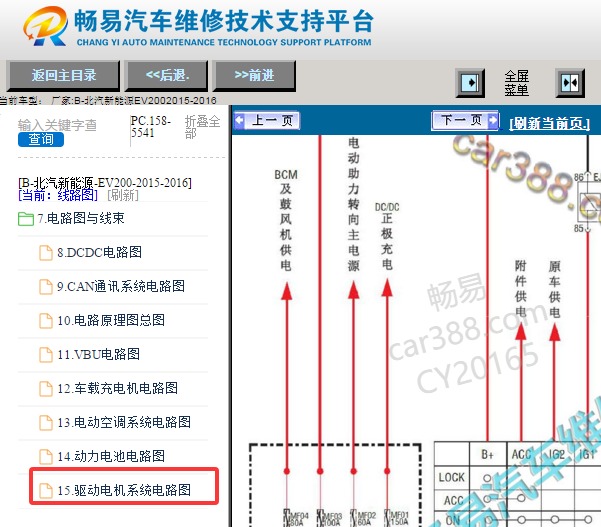Open 12.车载充电机电路图 document

point(117,389)
